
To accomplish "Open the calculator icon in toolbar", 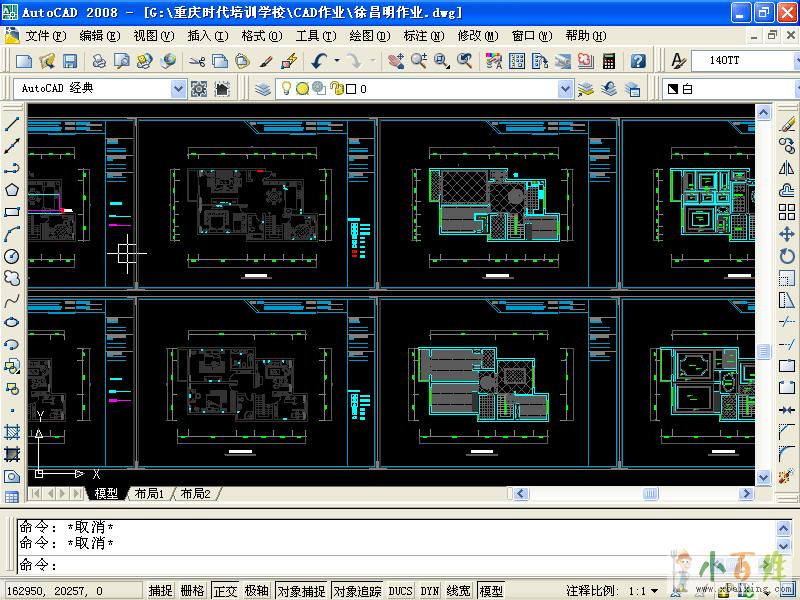I will click(x=609, y=61).
